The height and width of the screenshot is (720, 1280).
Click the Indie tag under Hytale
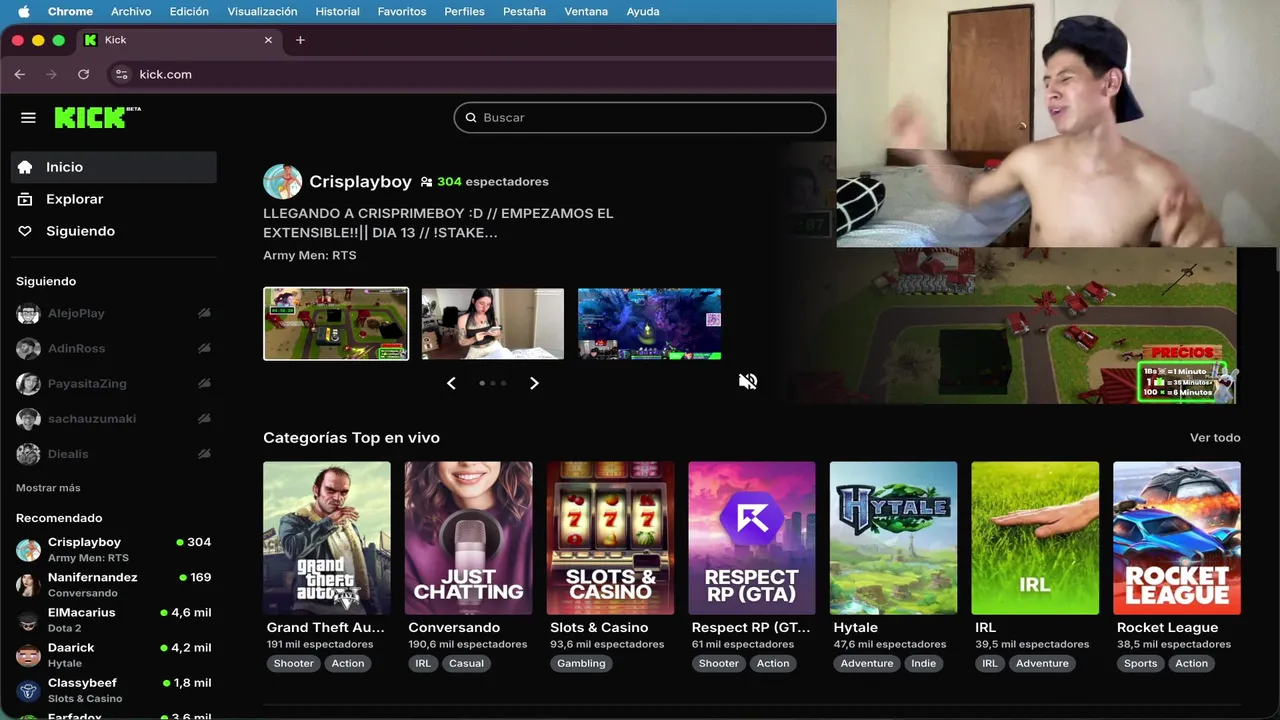pos(924,663)
